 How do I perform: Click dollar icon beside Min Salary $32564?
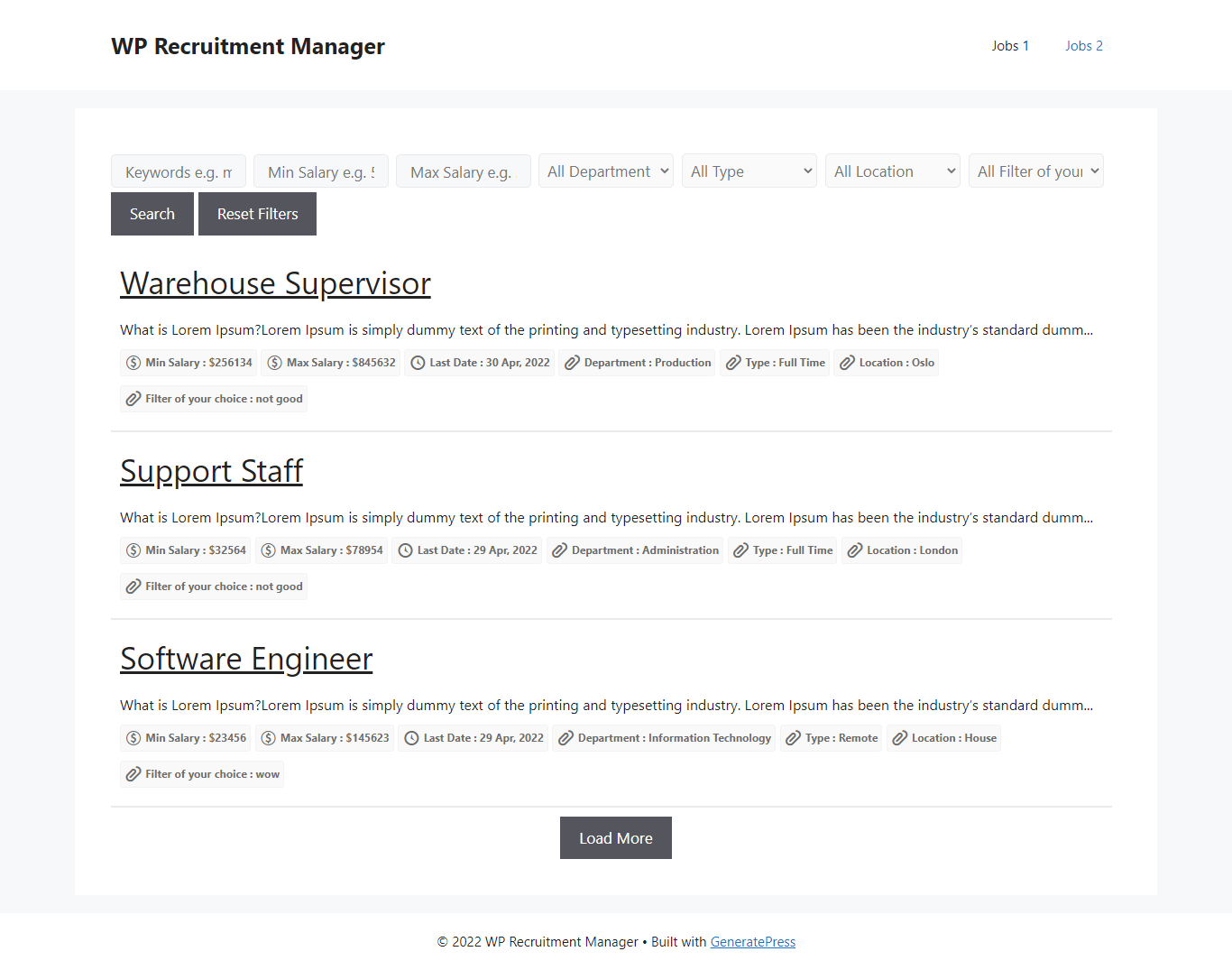(133, 550)
